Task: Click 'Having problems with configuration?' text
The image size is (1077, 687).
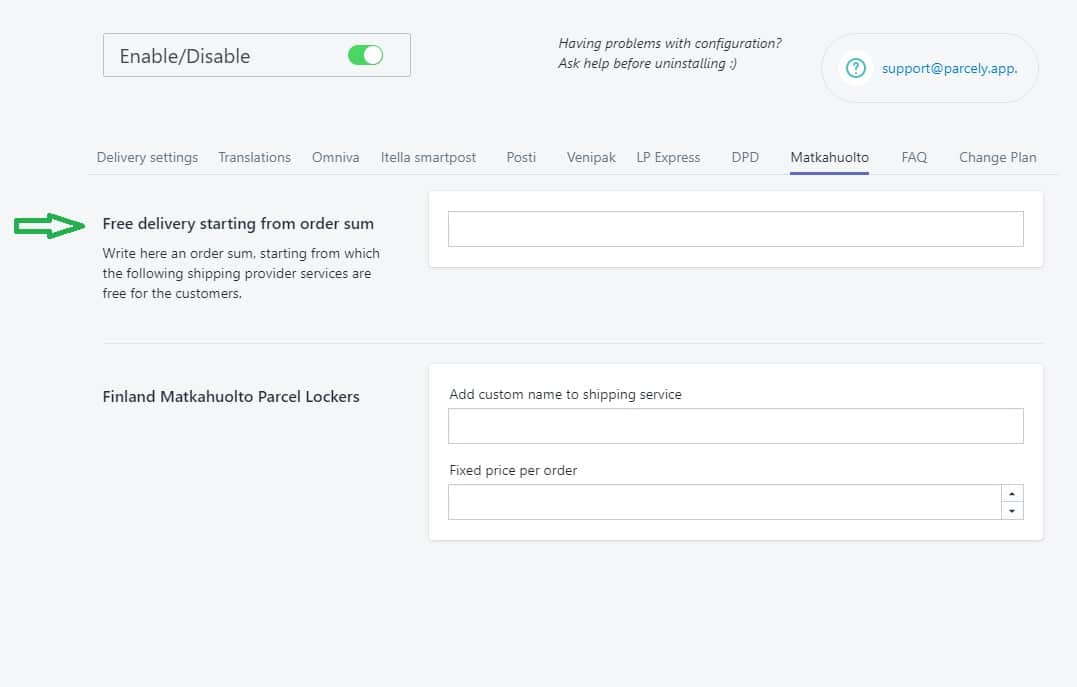Action: pos(670,43)
